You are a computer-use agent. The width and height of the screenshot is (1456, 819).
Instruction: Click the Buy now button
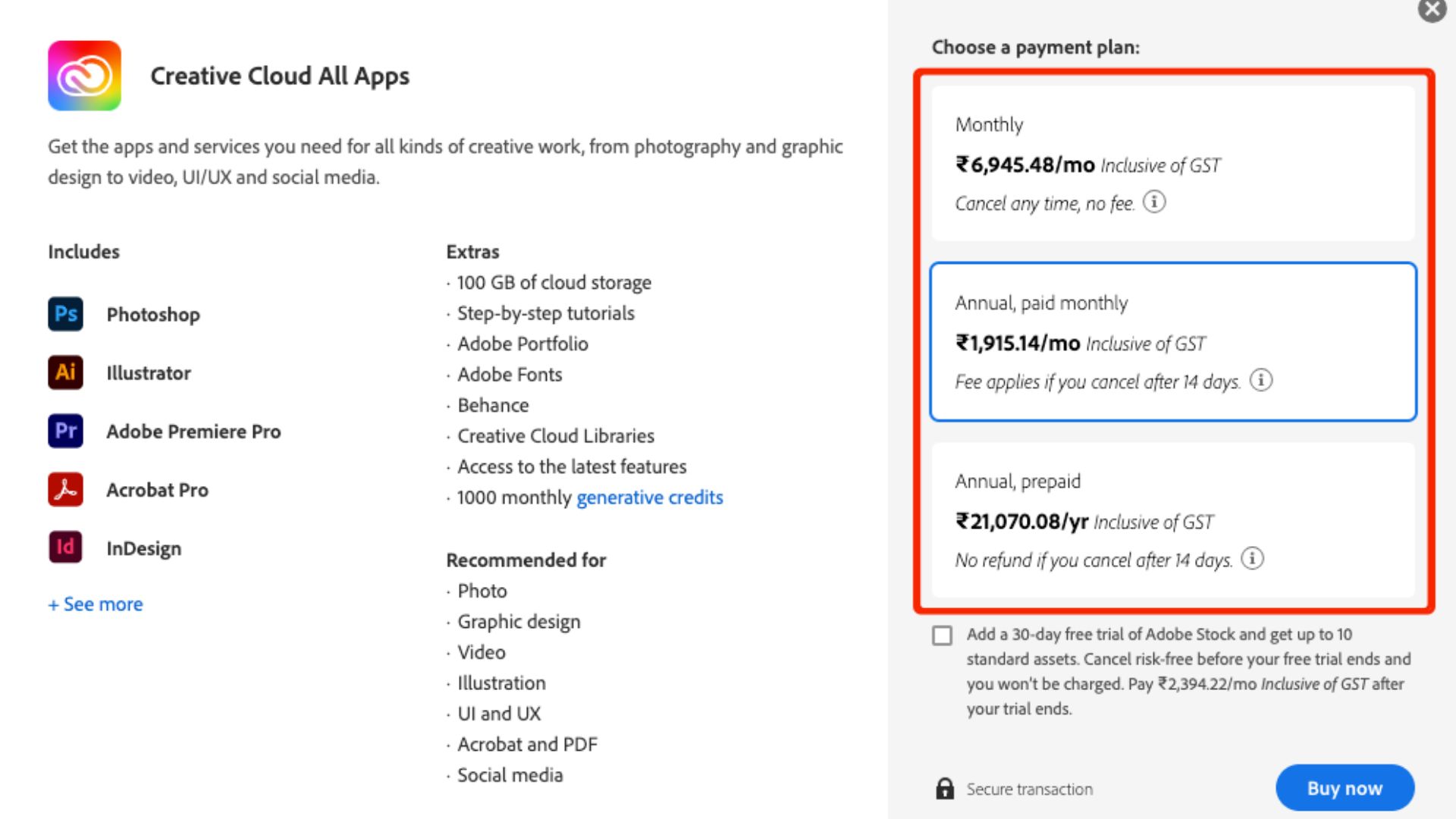point(1344,788)
